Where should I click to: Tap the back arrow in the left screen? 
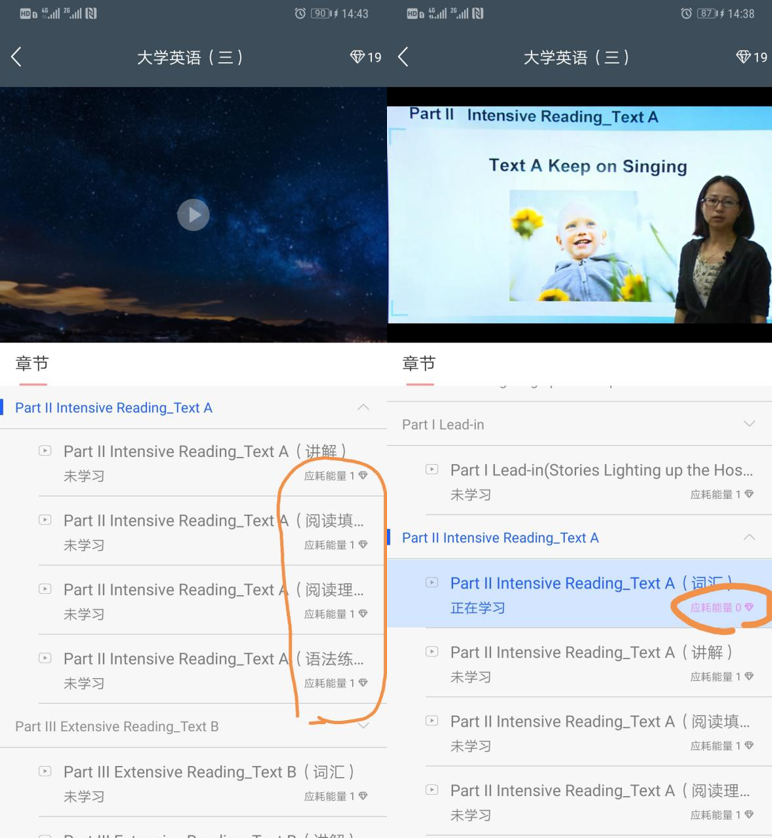tap(16, 57)
